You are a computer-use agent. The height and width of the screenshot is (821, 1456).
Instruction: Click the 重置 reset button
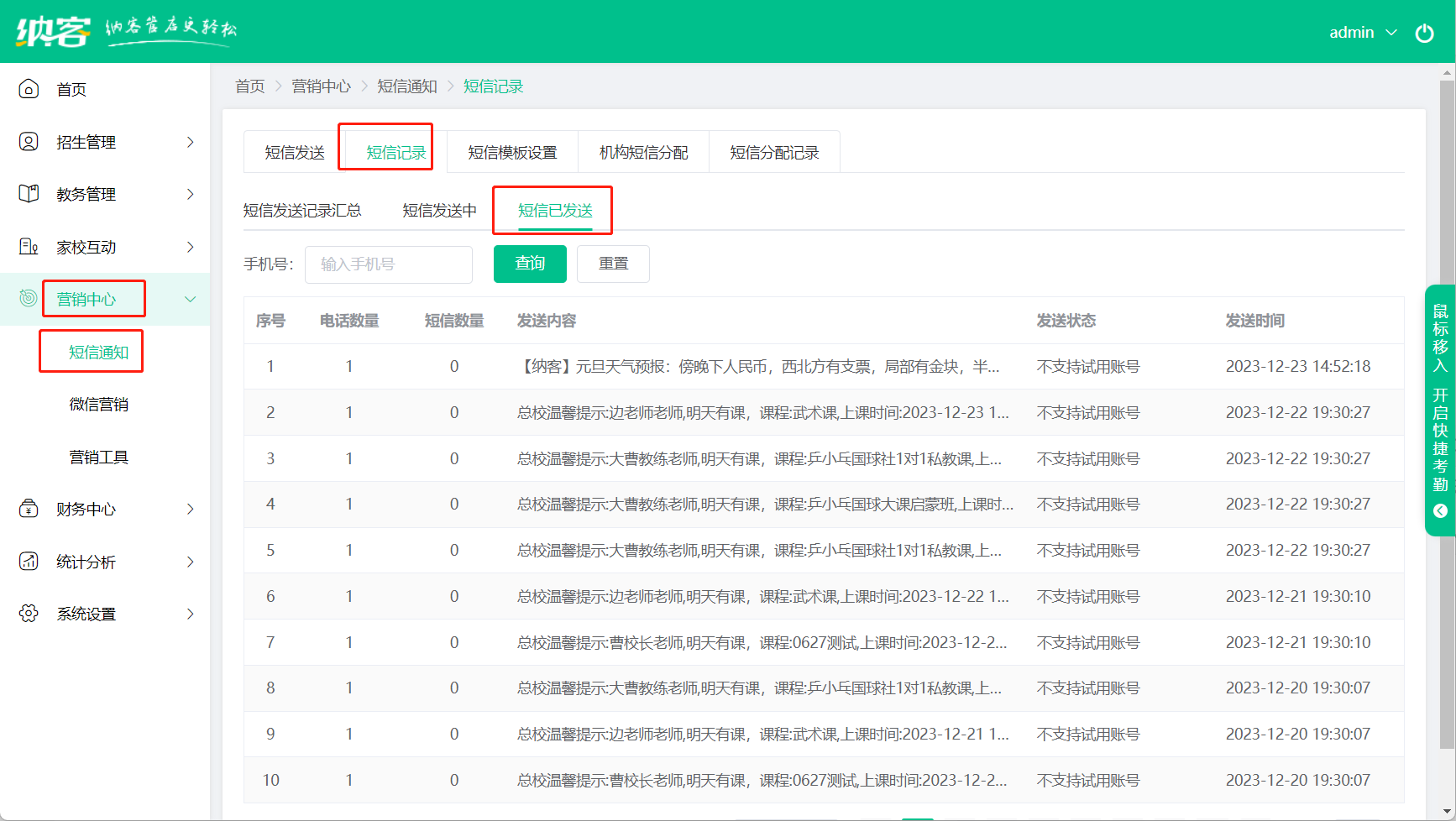613,264
